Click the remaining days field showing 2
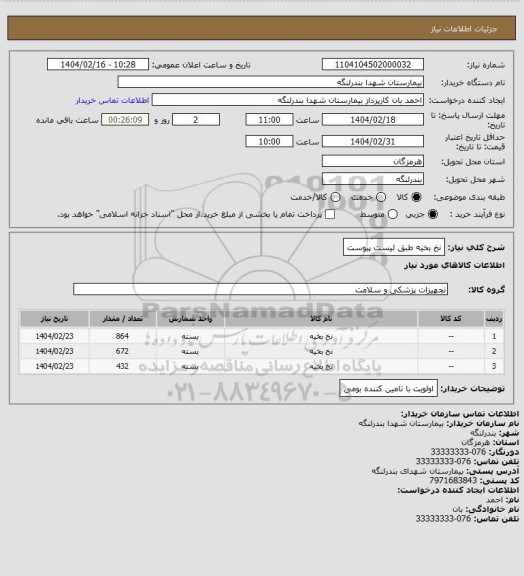The height and width of the screenshot is (576, 524). 196,120
